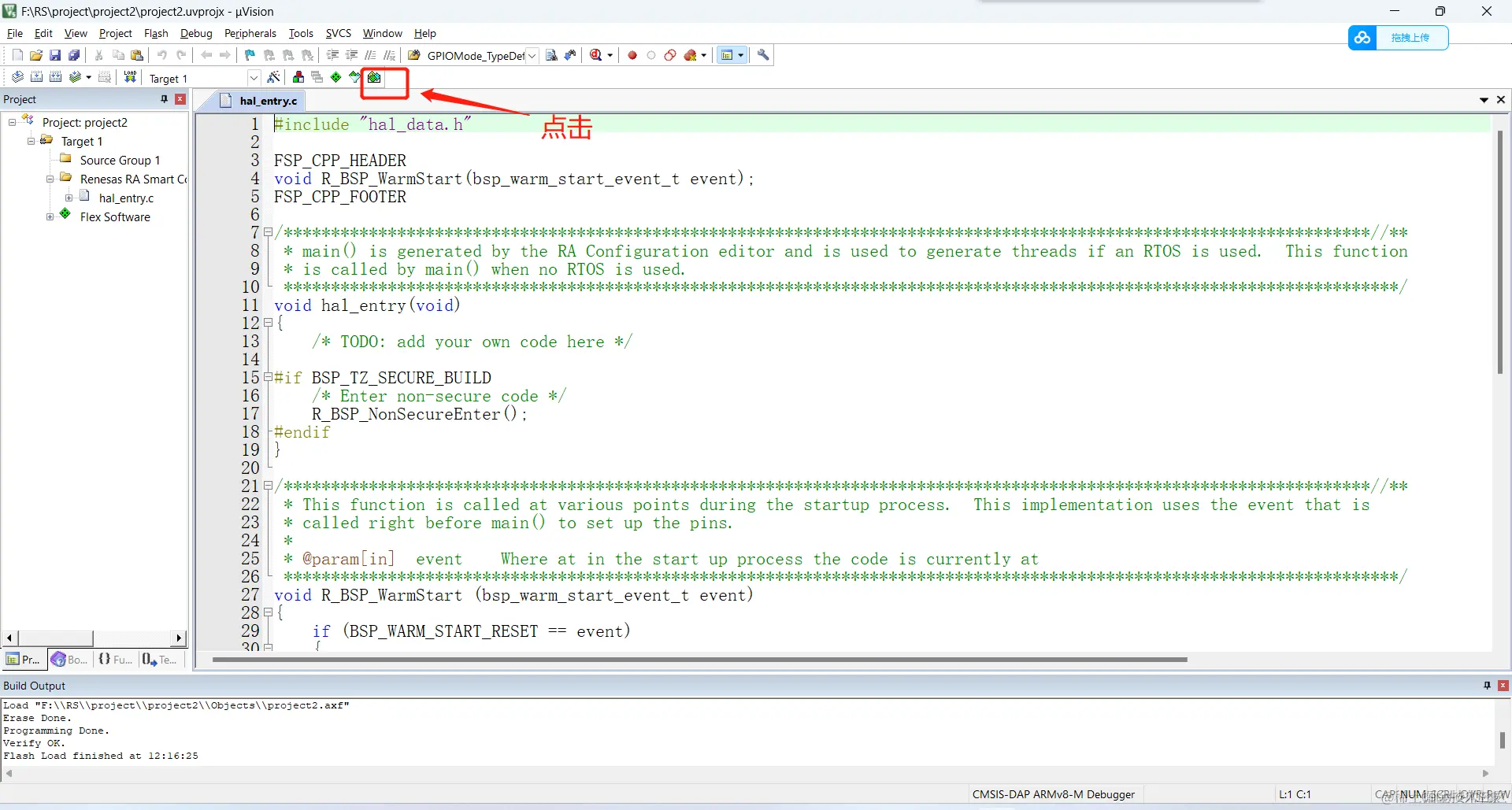Viewport: 1512px width, 810px height.
Task: Click the Cut scissors icon
Action: [x=98, y=55]
